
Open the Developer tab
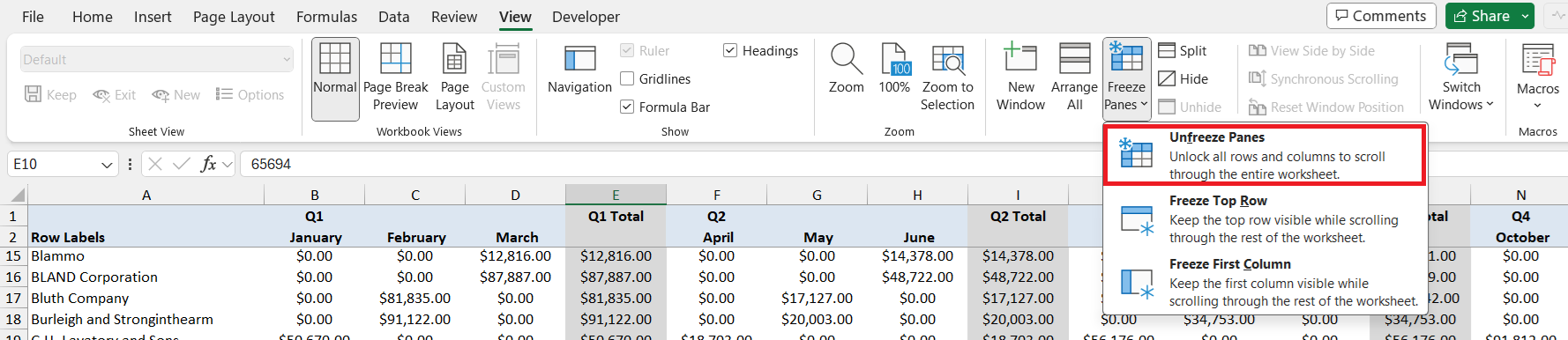pyautogui.click(x=586, y=17)
